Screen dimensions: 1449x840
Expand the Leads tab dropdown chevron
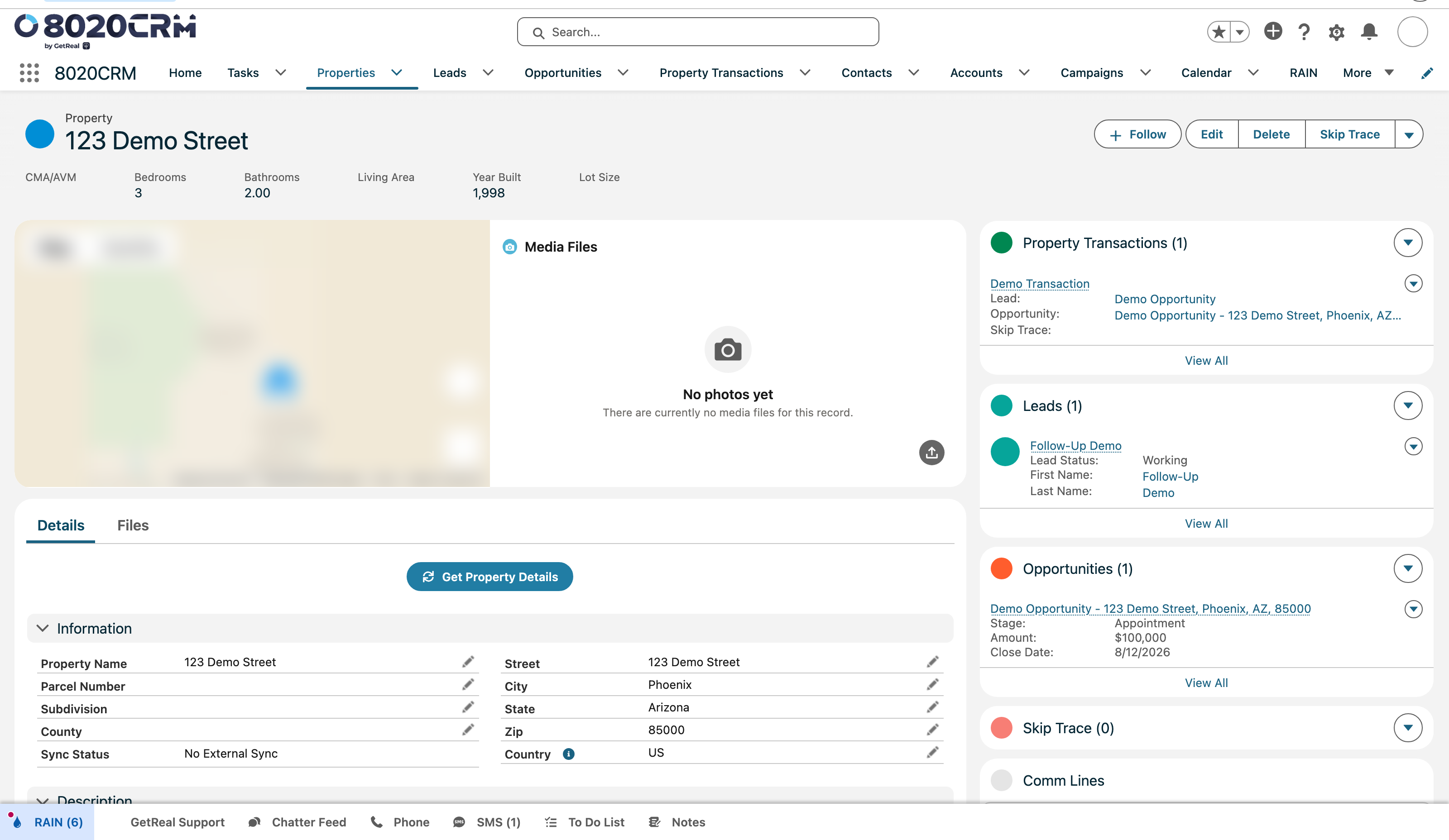pos(488,72)
